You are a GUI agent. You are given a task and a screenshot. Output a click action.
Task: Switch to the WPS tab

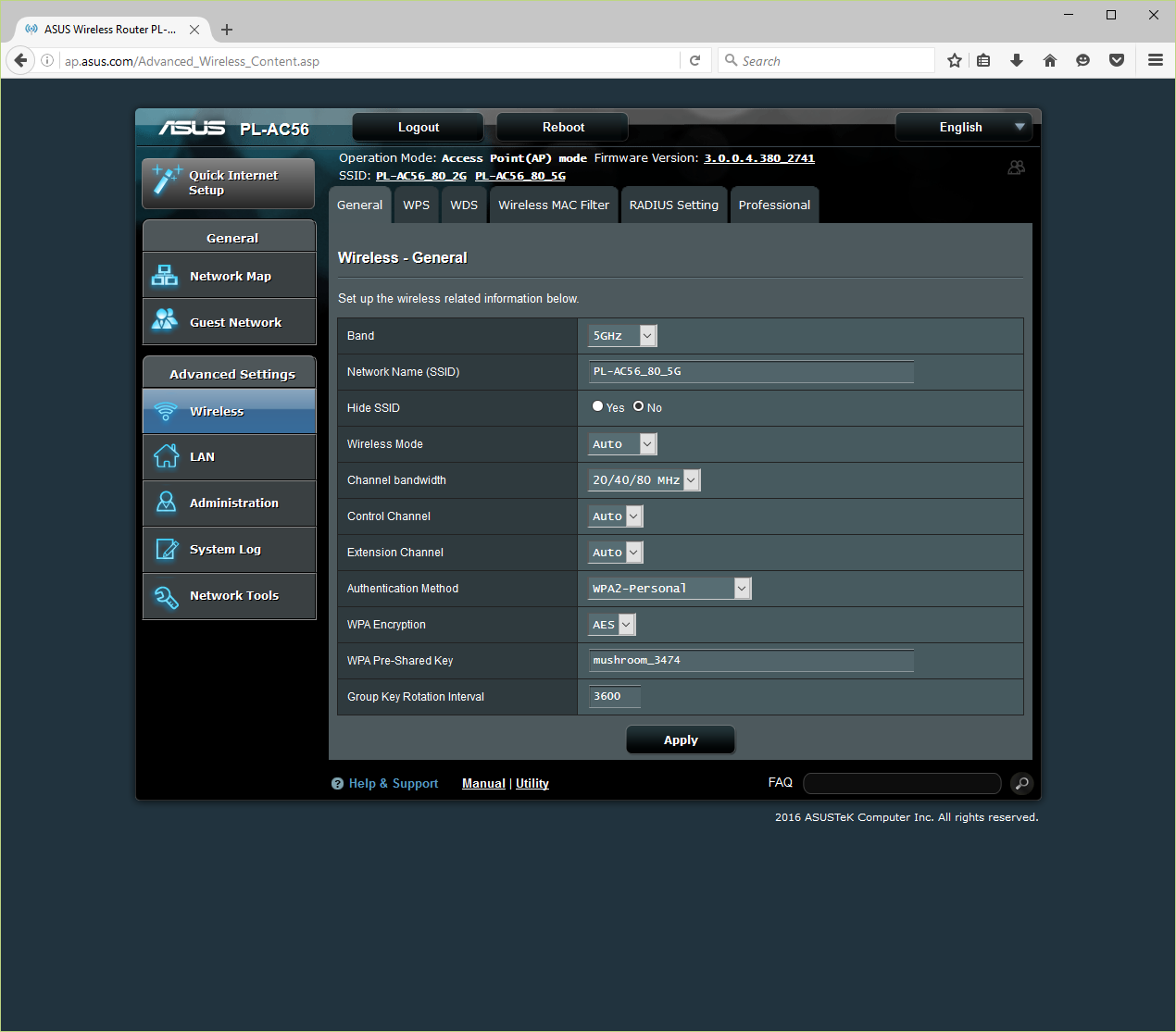coord(417,205)
